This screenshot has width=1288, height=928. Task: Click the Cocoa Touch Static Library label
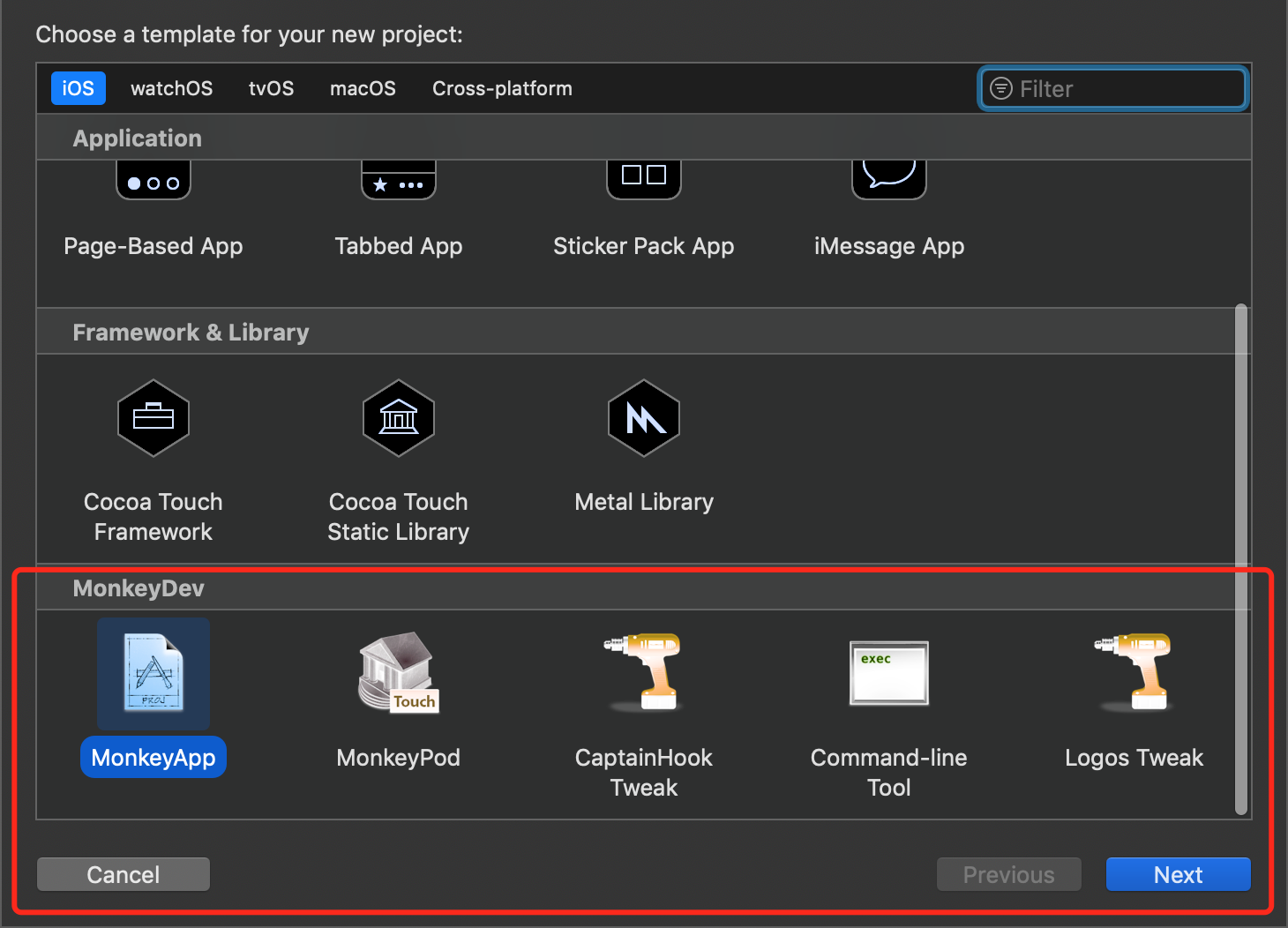[399, 516]
